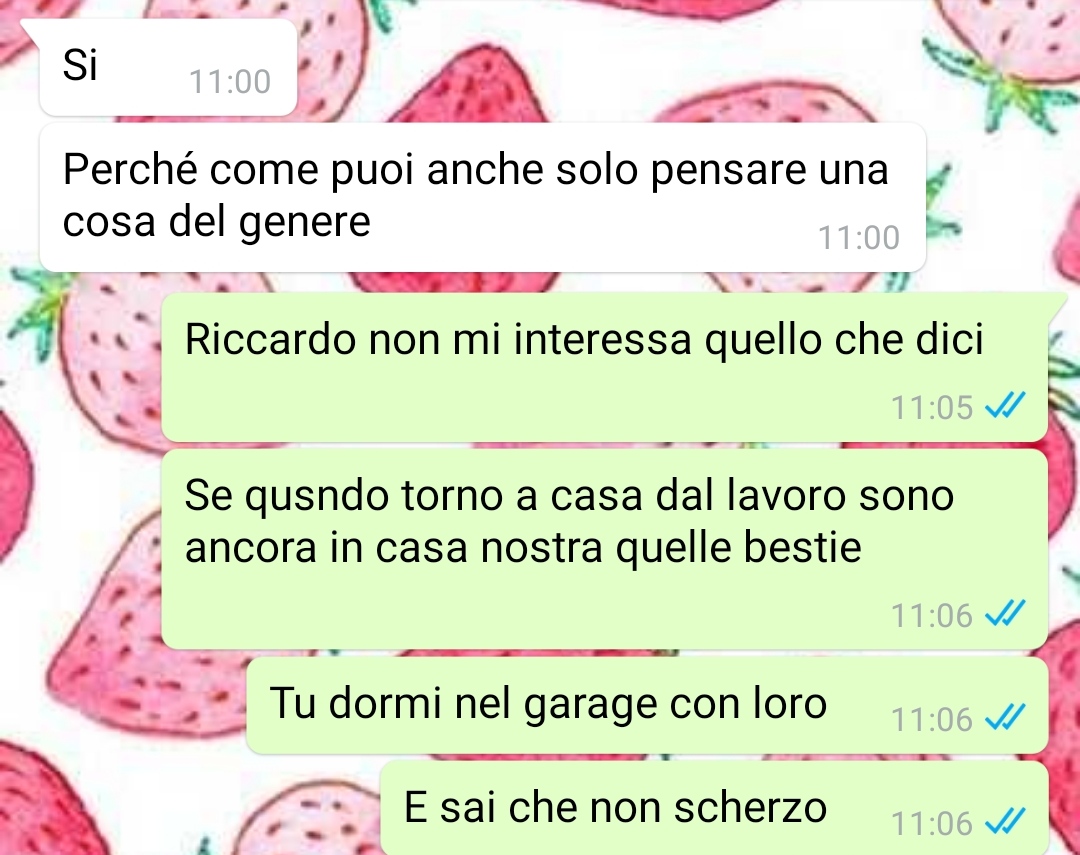1080x855 pixels.
Task: Tap the 11:06 timestamp on 'quelle bestie' message
Action: pos(932,615)
